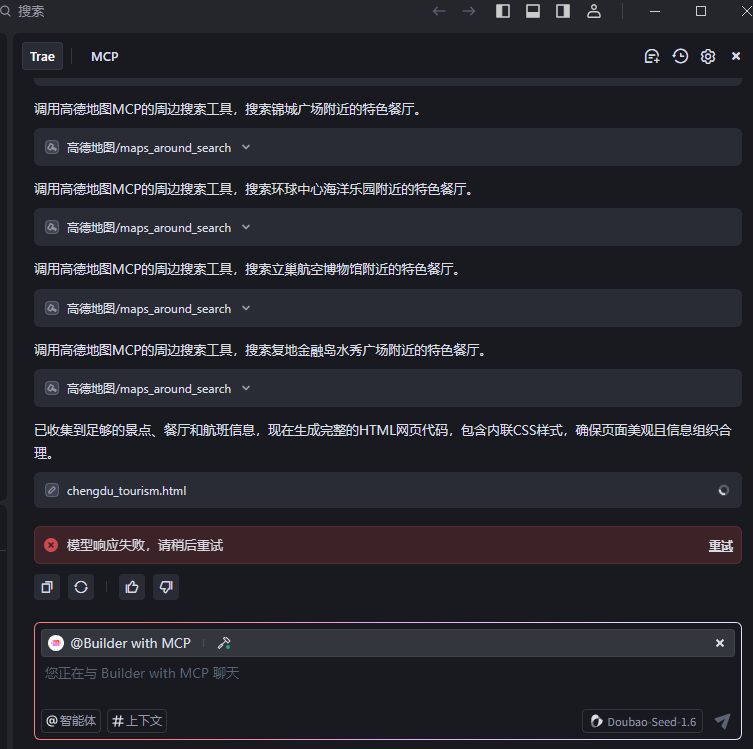Viewport: 753px width, 749px height.
Task: Copy the response with copy icon
Action: (47, 587)
